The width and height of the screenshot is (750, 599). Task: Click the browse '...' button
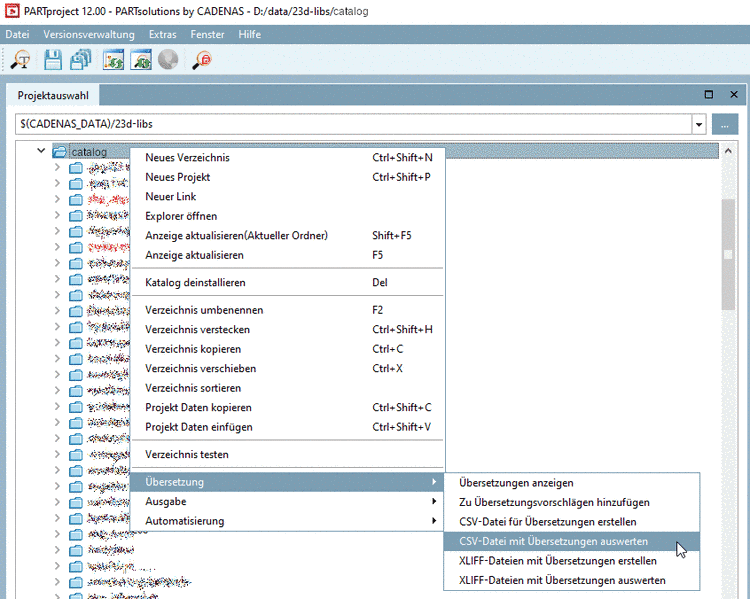click(x=725, y=124)
